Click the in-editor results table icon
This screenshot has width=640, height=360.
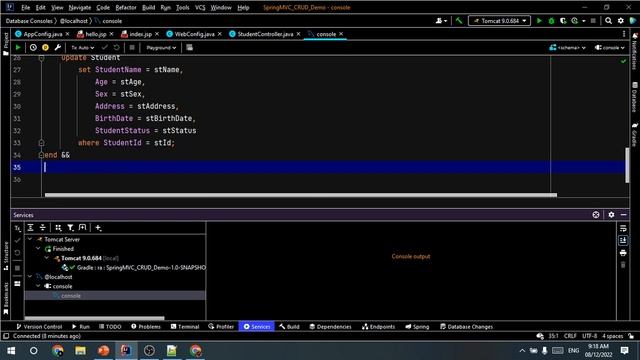pos(189,48)
